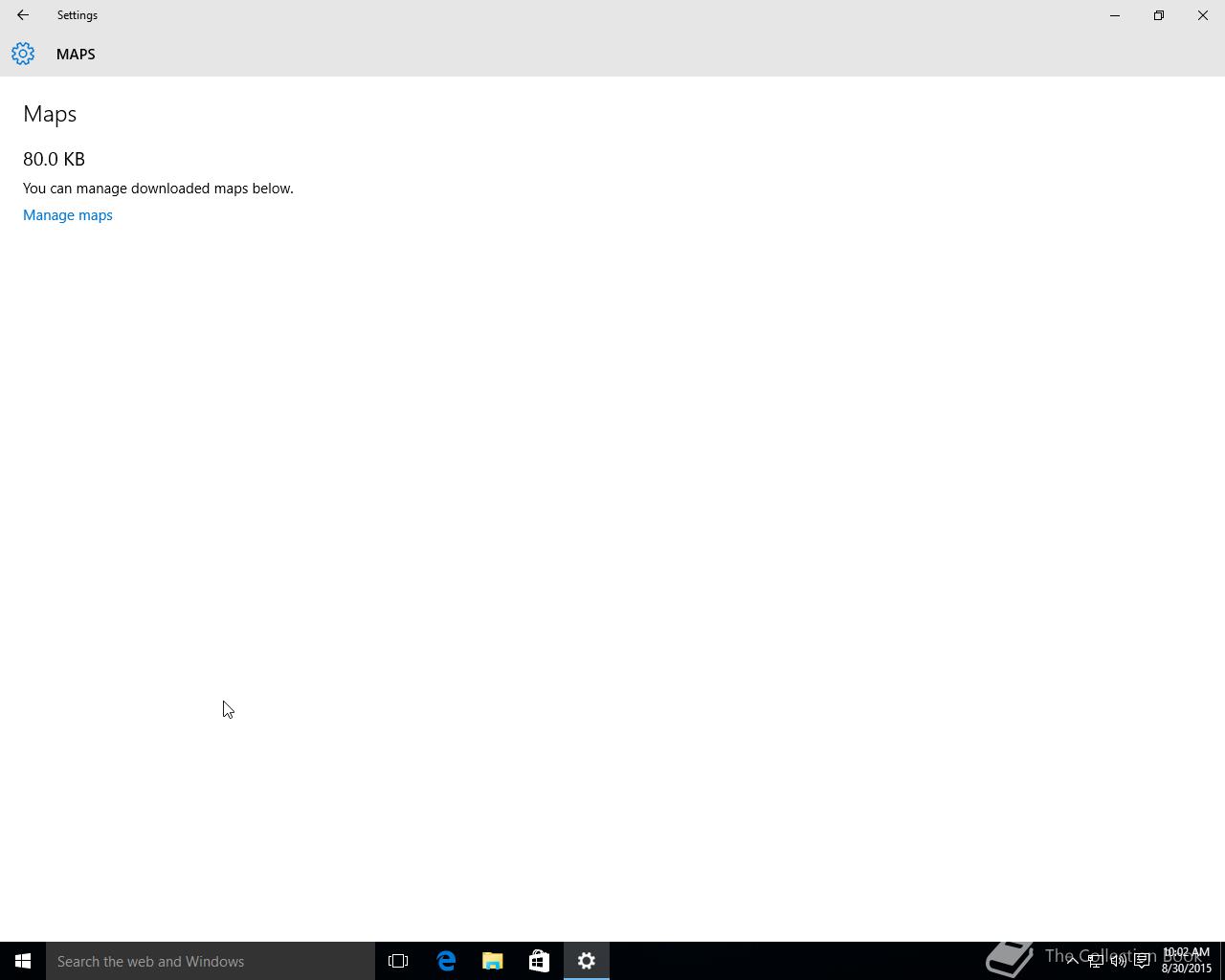Open the Store app from the taskbar
The height and width of the screenshot is (980, 1225).
coord(539,961)
